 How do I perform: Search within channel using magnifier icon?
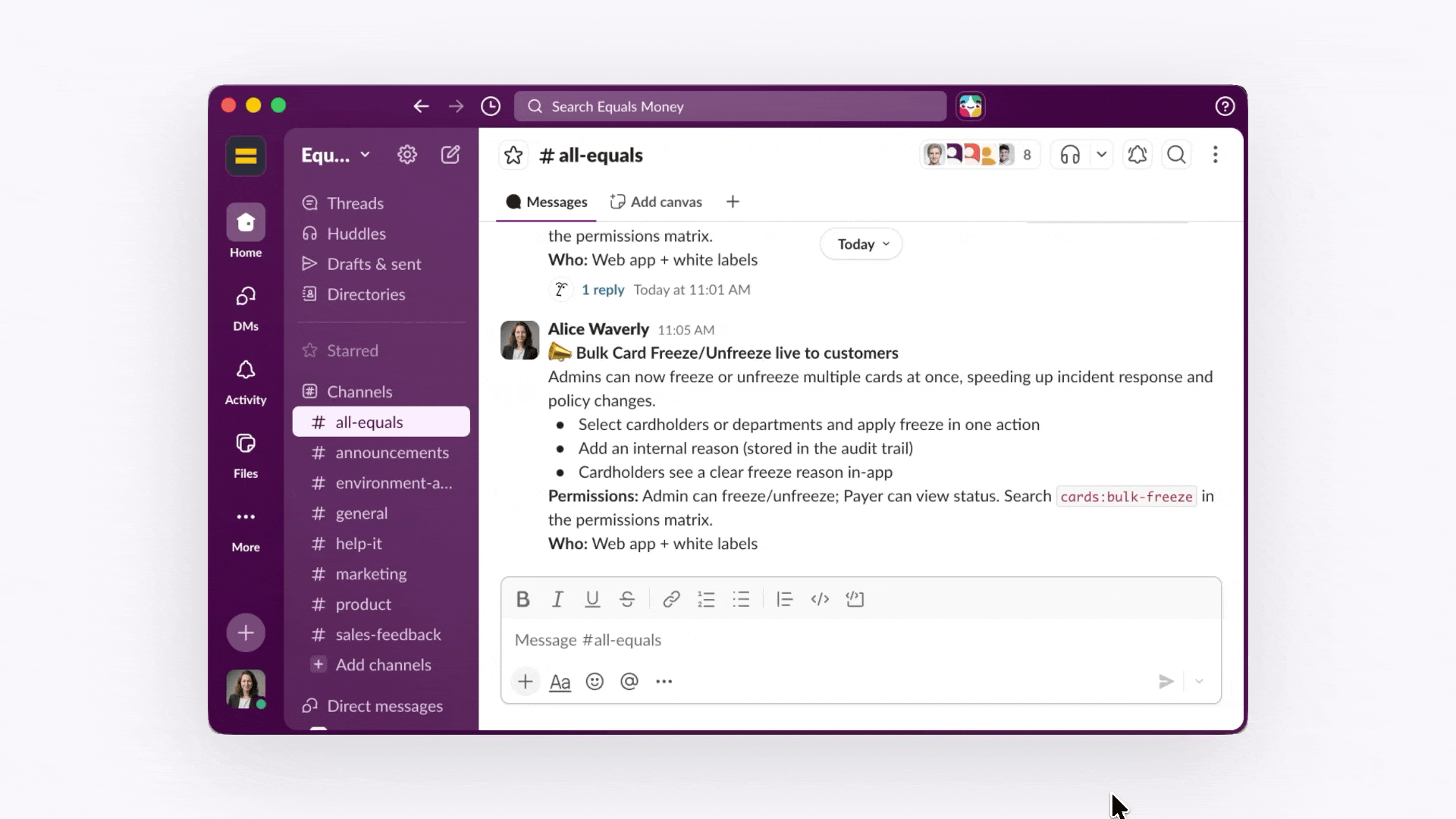pos(1176,155)
